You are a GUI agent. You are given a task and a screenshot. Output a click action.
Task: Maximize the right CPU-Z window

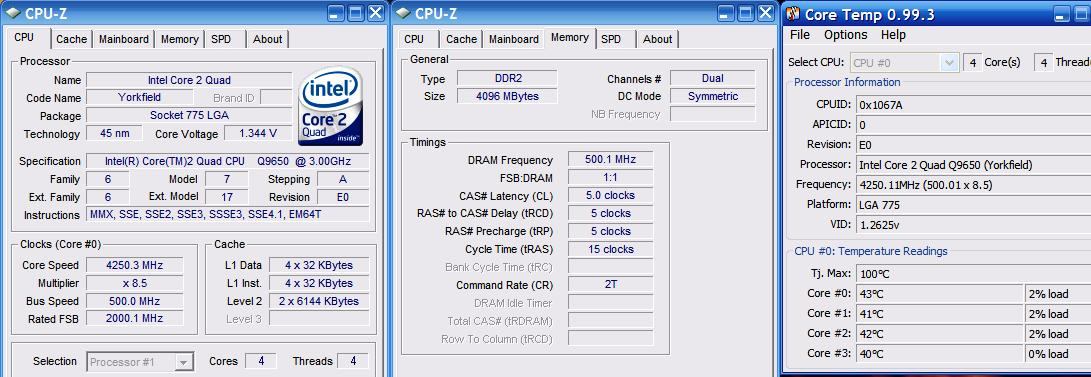coord(746,13)
